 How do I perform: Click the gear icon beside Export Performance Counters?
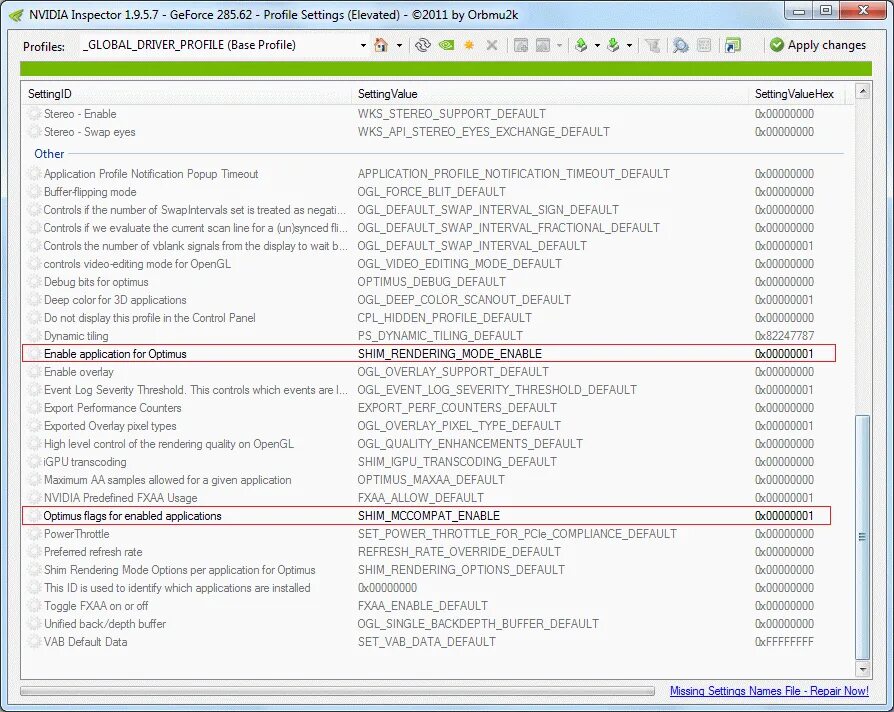(x=34, y=408)
